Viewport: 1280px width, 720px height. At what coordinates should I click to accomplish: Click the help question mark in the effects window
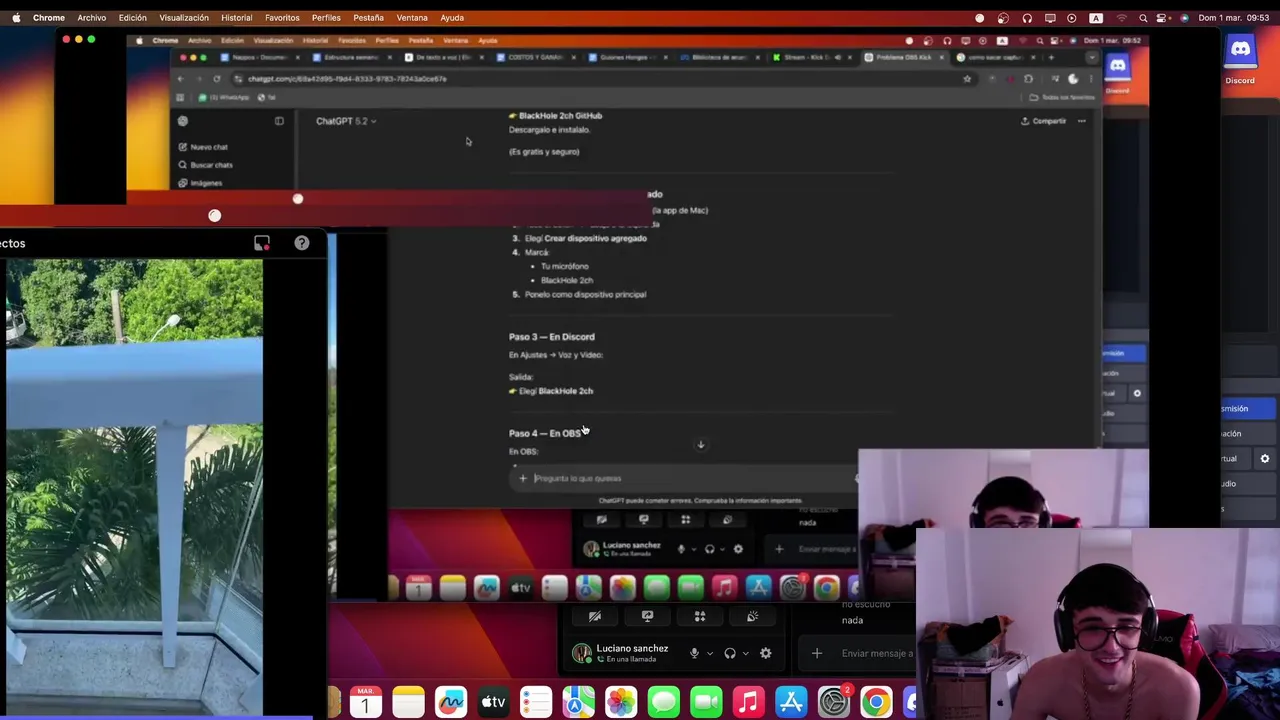pos(301,243)
